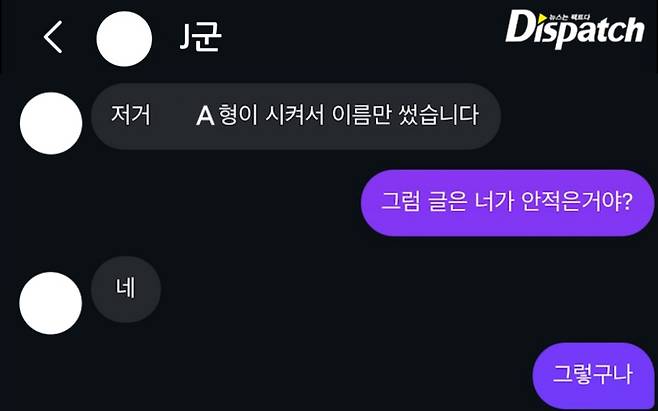658x411 pixels.
Task: Click the bold letter A in first message
Action: tap(205, 116)
